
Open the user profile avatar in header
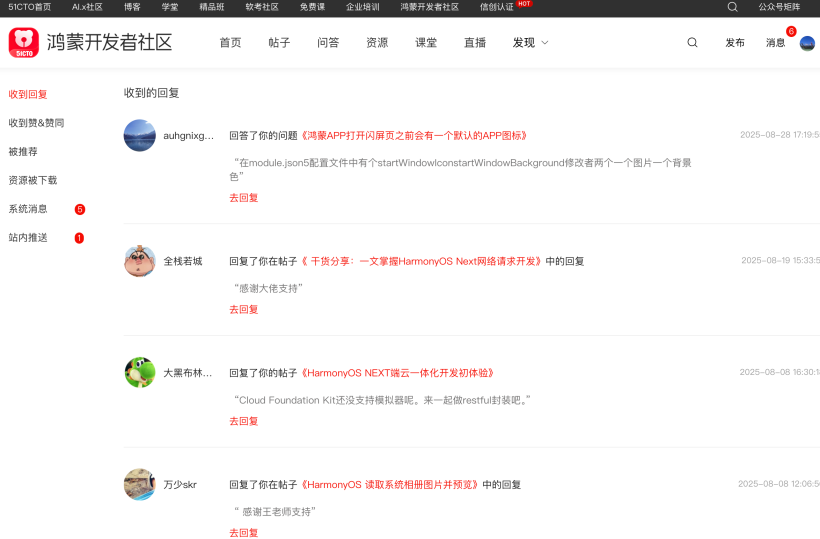807,43
